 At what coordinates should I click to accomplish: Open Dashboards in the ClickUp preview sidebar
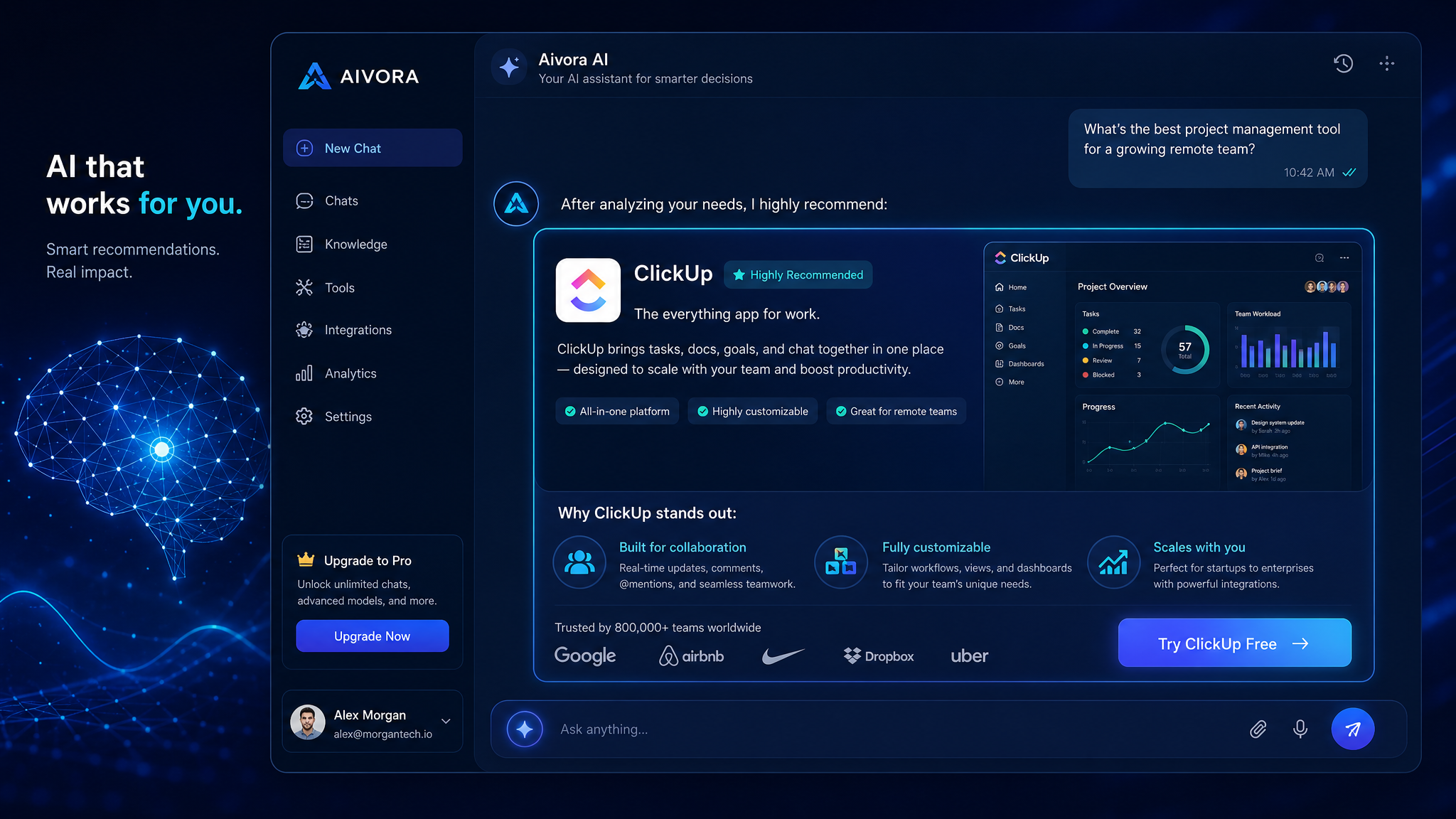click(1019, 363)
